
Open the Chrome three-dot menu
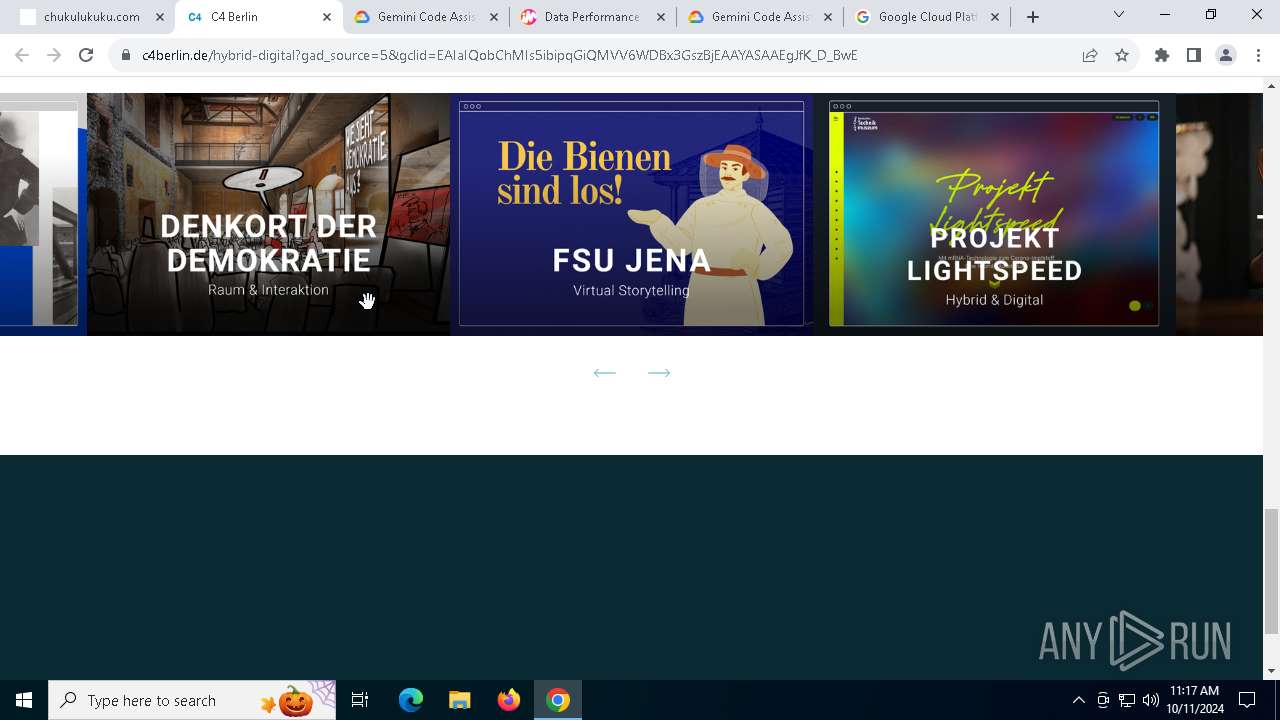(x=1258, y=55)
